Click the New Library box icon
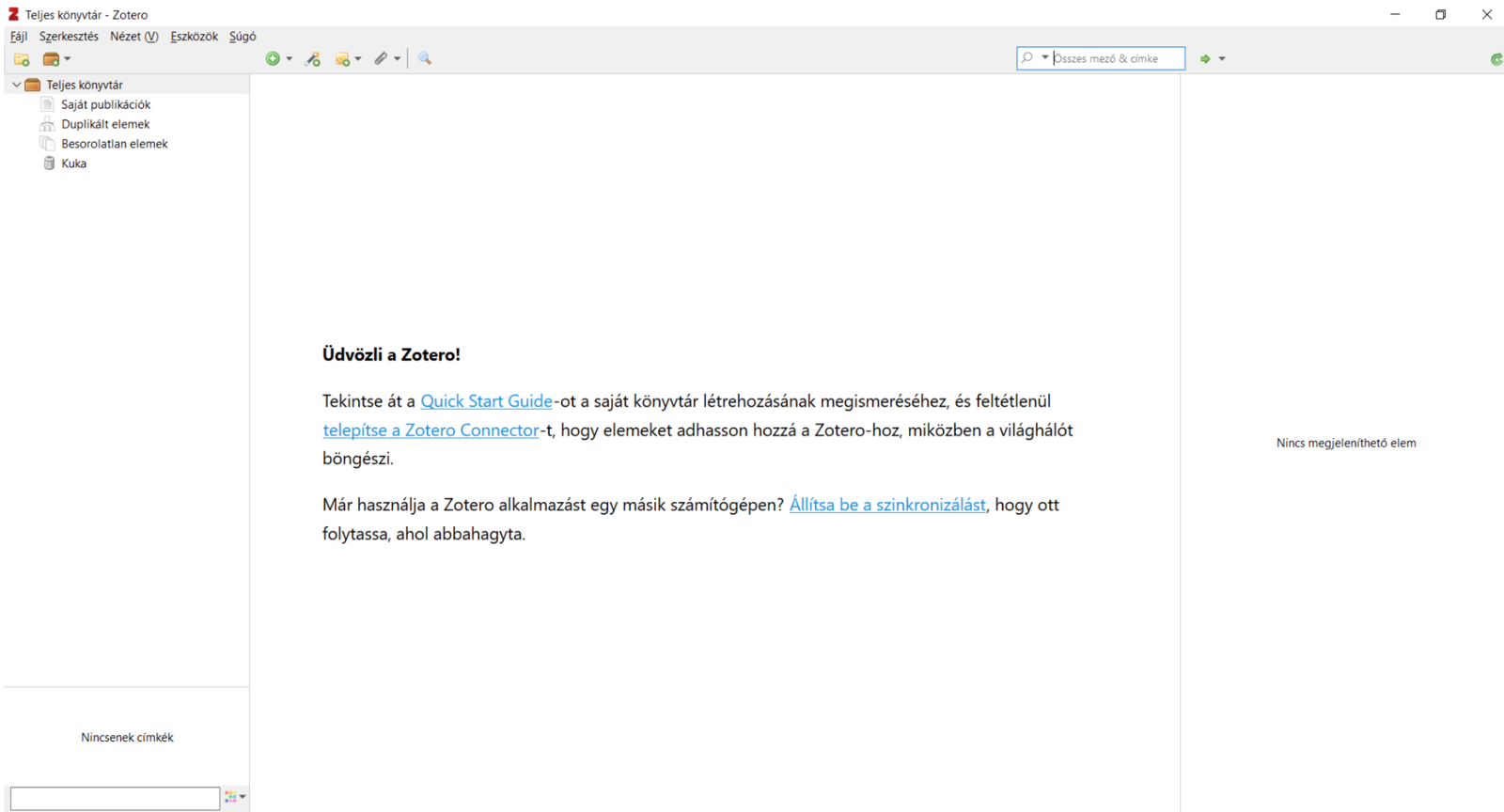The width and height of the screenshot is (1504, 812). tap(52, 59)
